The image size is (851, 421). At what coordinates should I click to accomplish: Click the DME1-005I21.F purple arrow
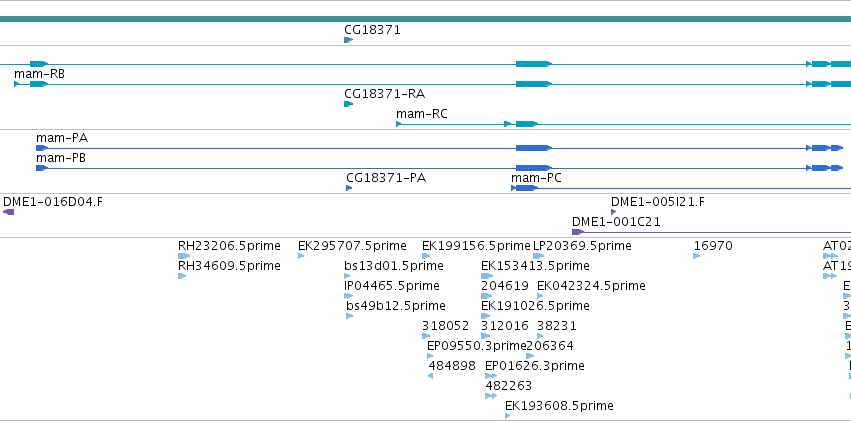click(614, 212)
